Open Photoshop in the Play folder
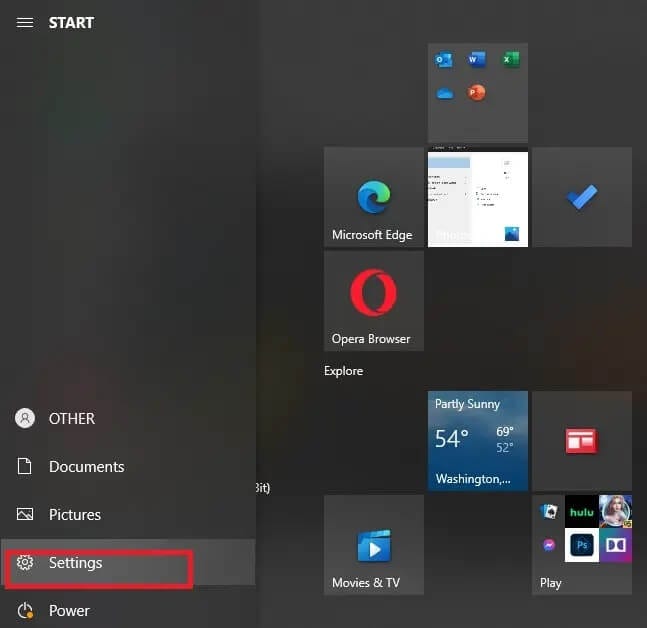 pos(582,545)
